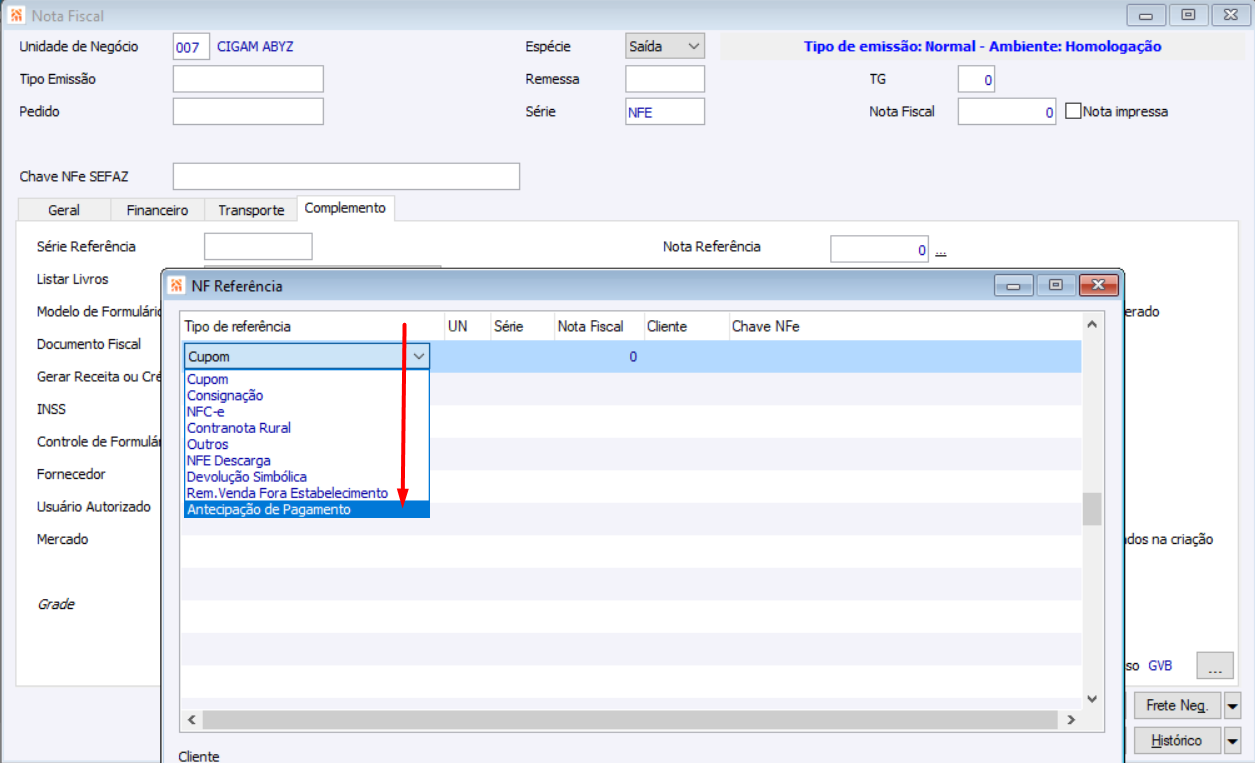Click the ellipsis button beside GVB
Screen dimensions: 1255x763
pos(1215,666)
